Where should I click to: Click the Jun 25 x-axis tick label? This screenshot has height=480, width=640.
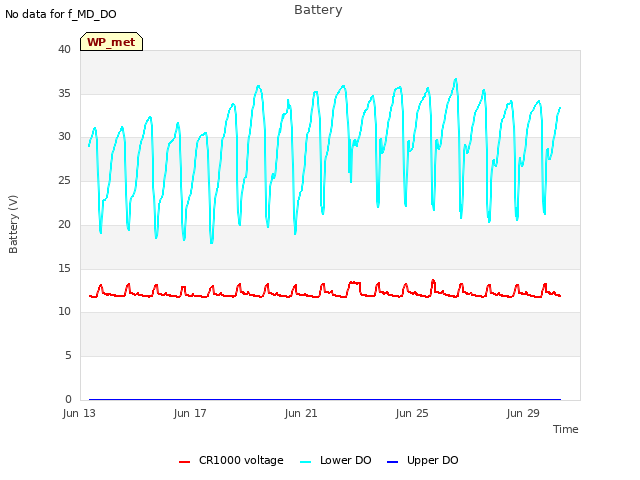tap(412, 413)
